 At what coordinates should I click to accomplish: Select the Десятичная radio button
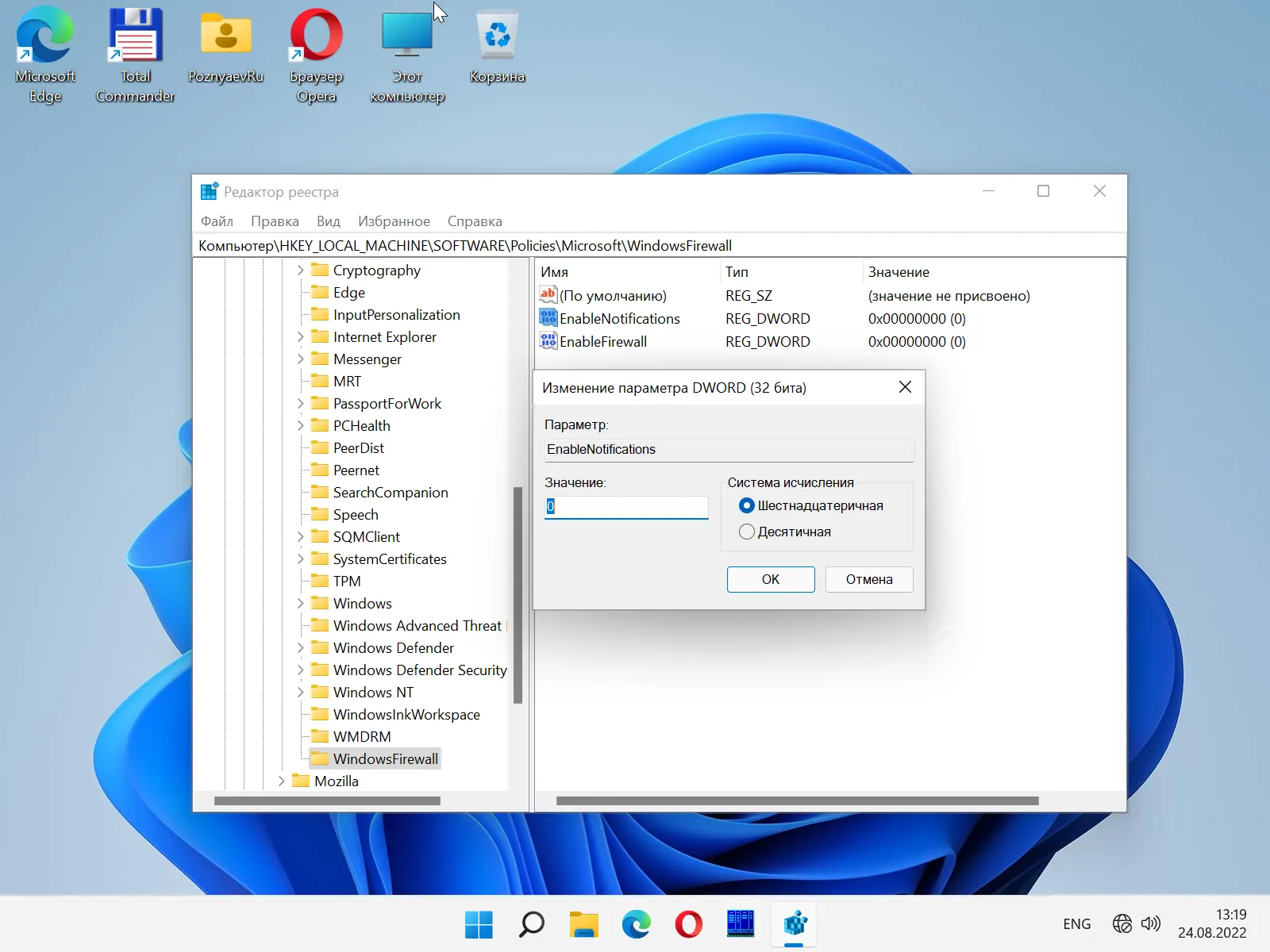pyautogui.click(x=746, y=532)
